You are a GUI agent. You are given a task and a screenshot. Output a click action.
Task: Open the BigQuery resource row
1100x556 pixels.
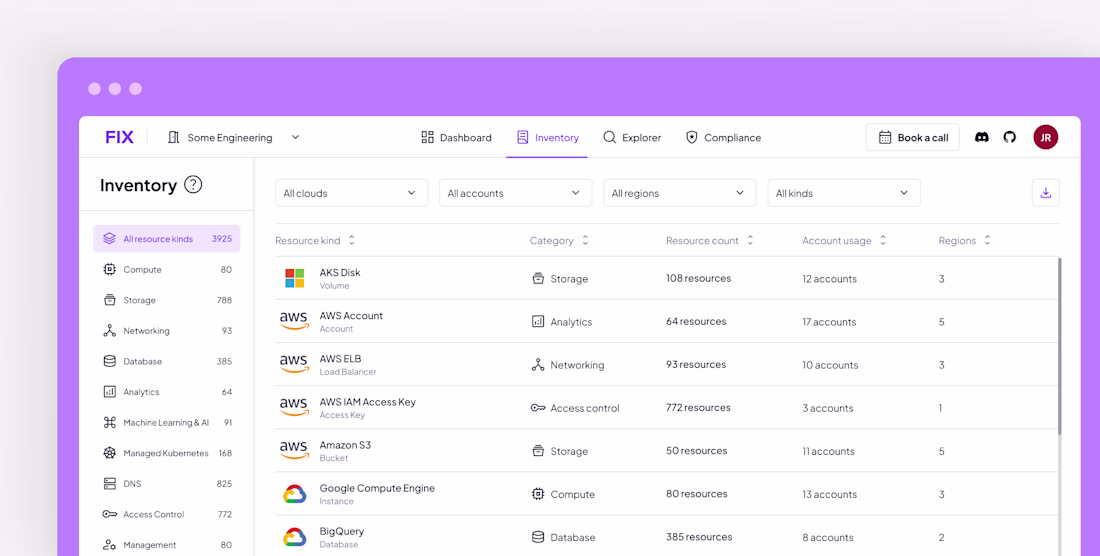pyautogui.click(x=666, y=537)
